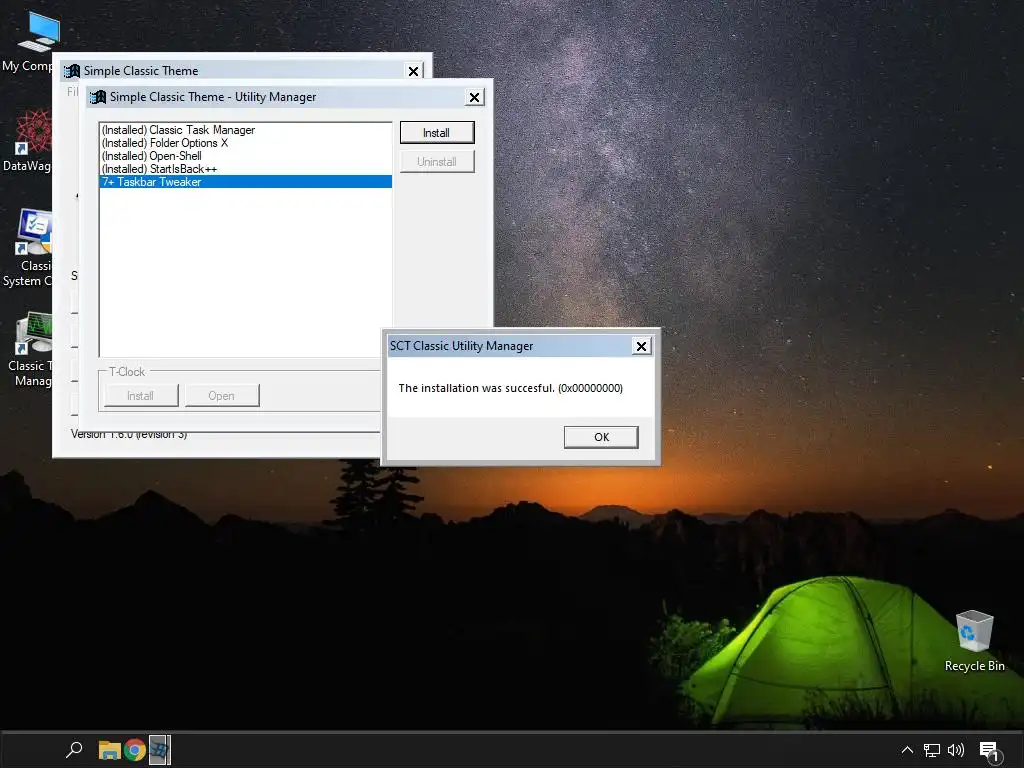
Task: Click the T-Clock Install button
Action: (x=140, y=395)
